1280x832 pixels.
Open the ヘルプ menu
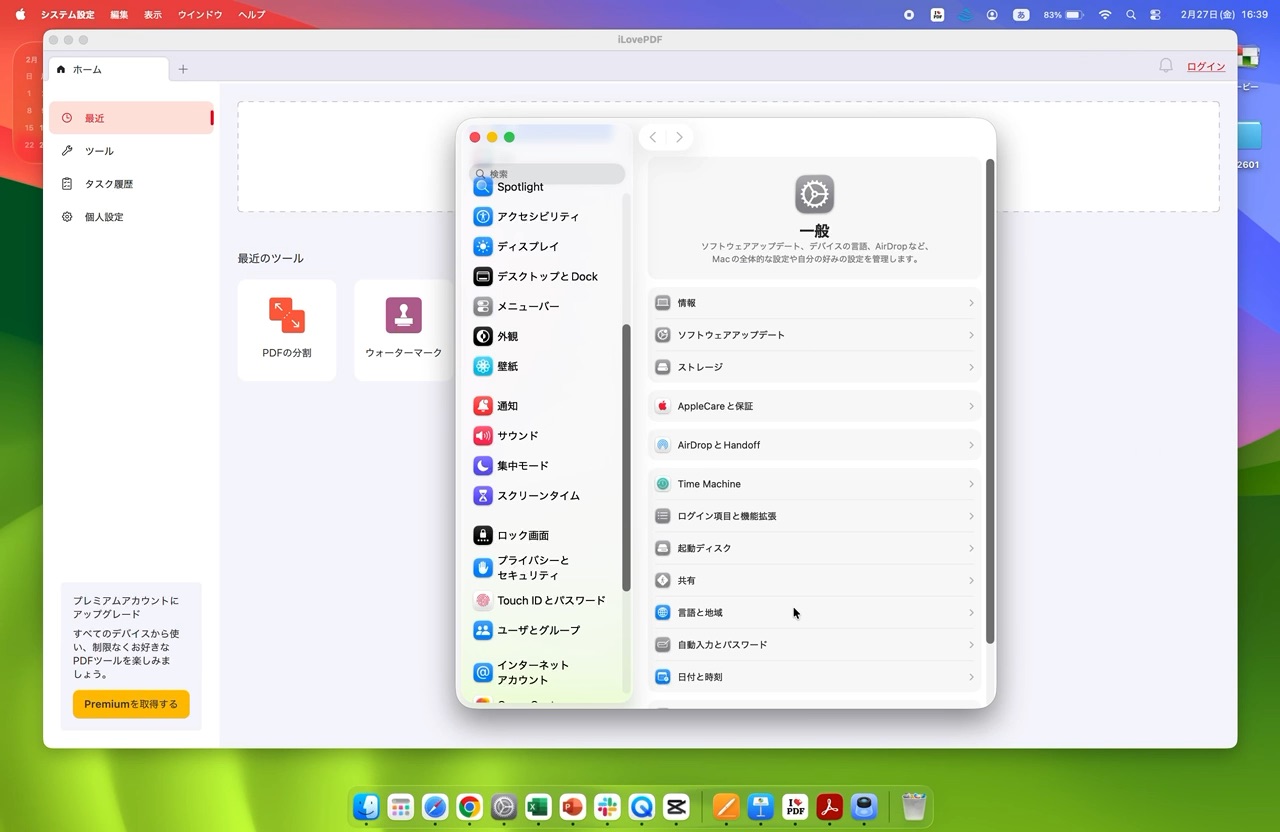click(x=252, y=15)
